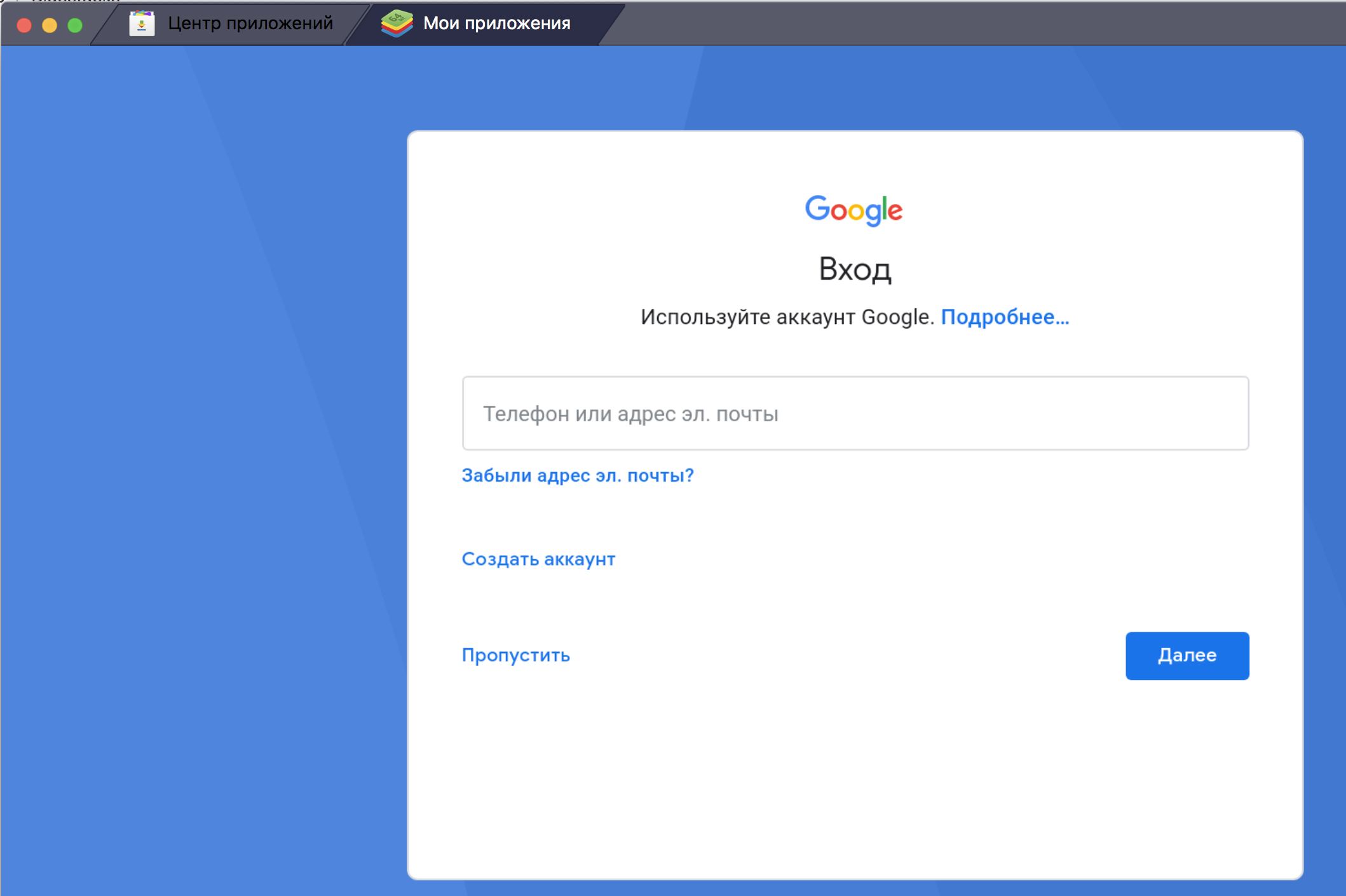Switch to the Центр приложений tab
This screenshot has height=896, width=1346.
click(250, 24)
